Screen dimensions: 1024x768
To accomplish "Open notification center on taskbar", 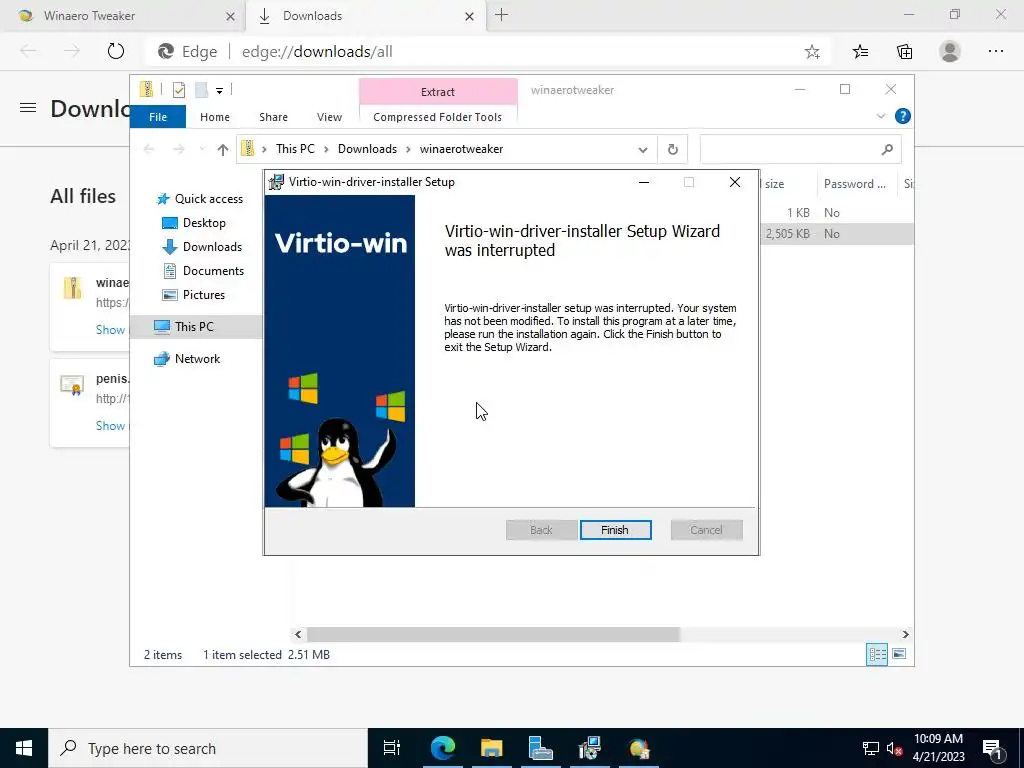I will coord(992,748).
